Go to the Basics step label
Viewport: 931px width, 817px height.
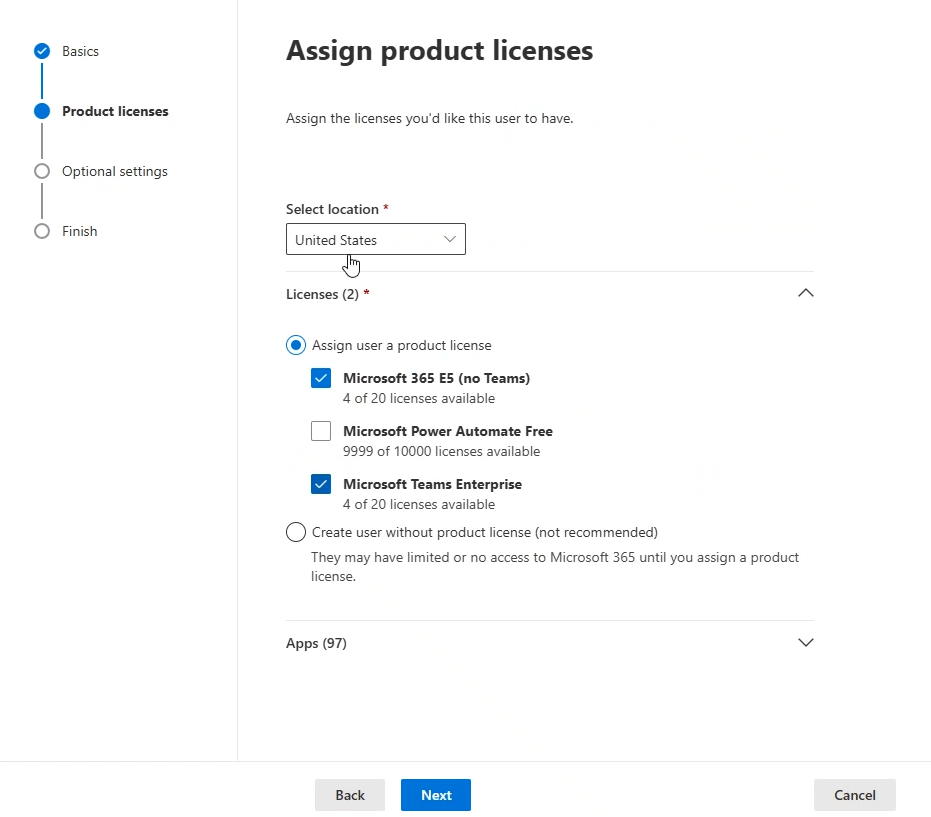[80, 52]
